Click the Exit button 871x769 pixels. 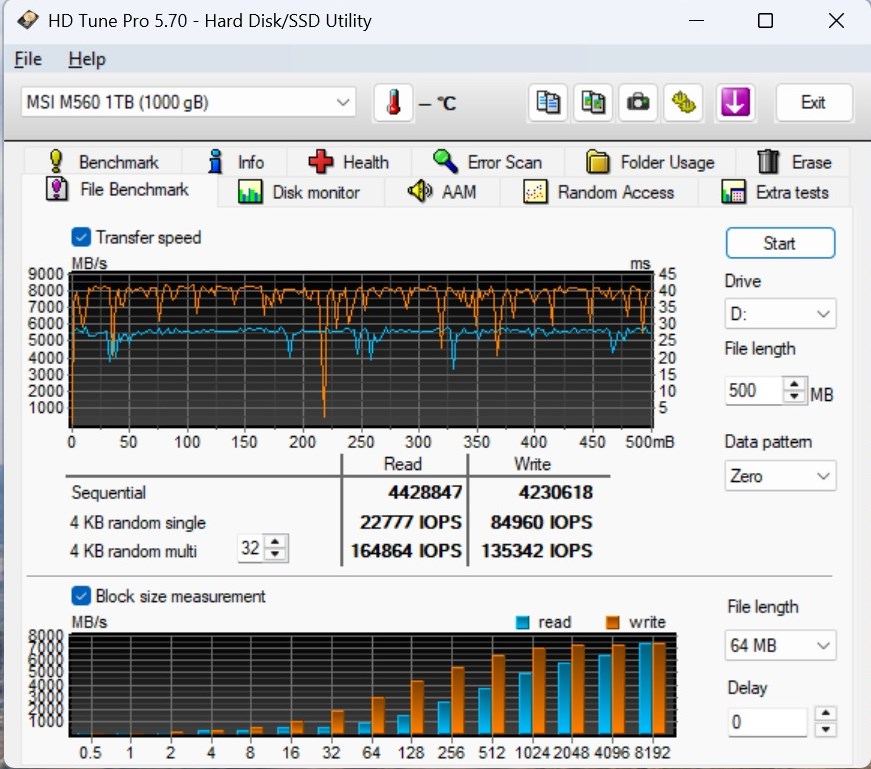(x=813, y=102)
